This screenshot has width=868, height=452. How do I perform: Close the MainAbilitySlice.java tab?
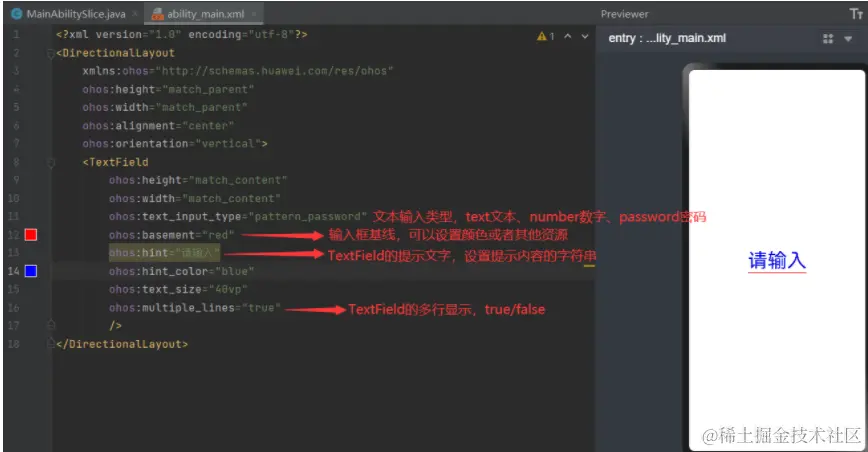pos(135,14)
